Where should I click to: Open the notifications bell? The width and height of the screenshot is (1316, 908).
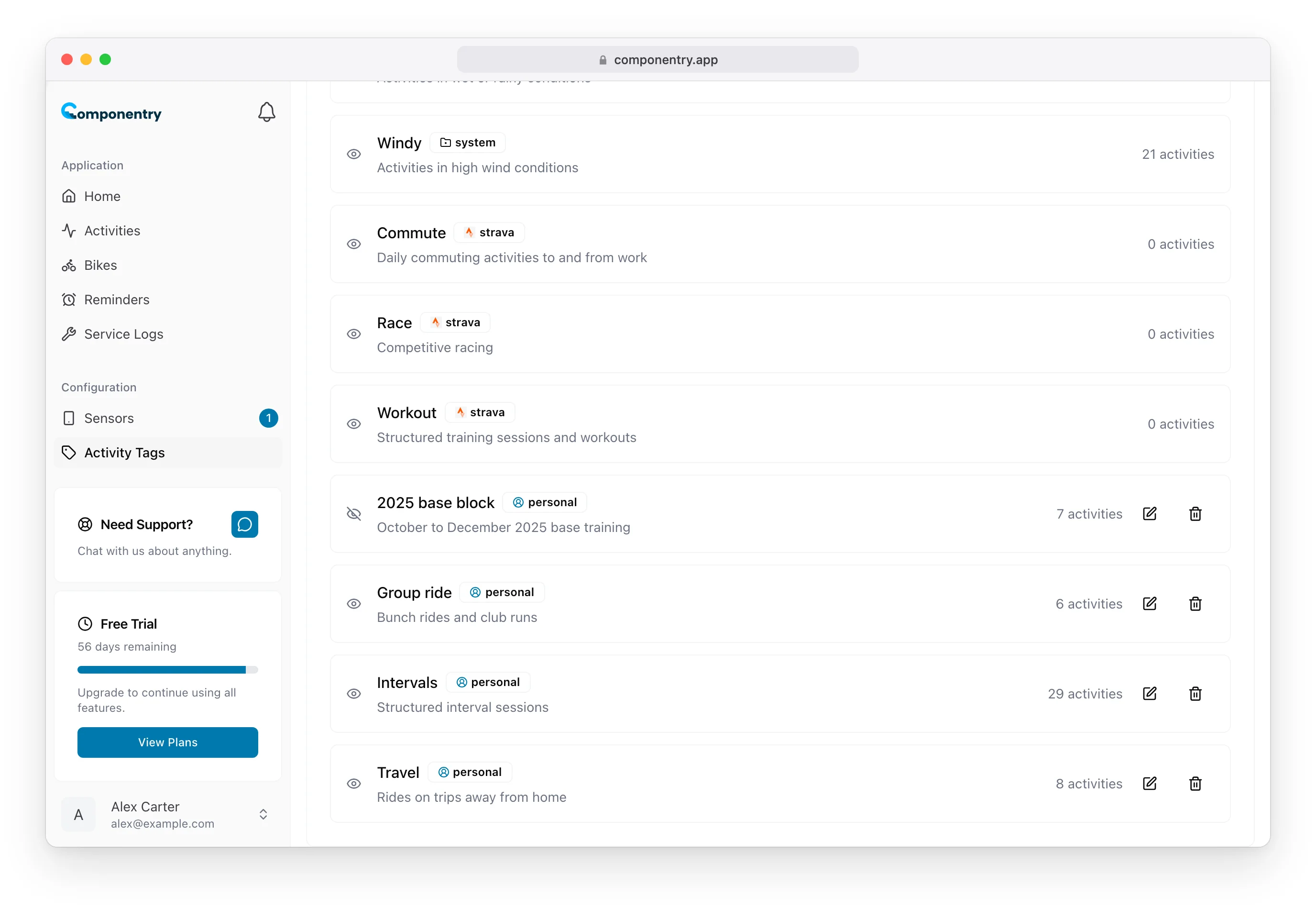[267, 112]
